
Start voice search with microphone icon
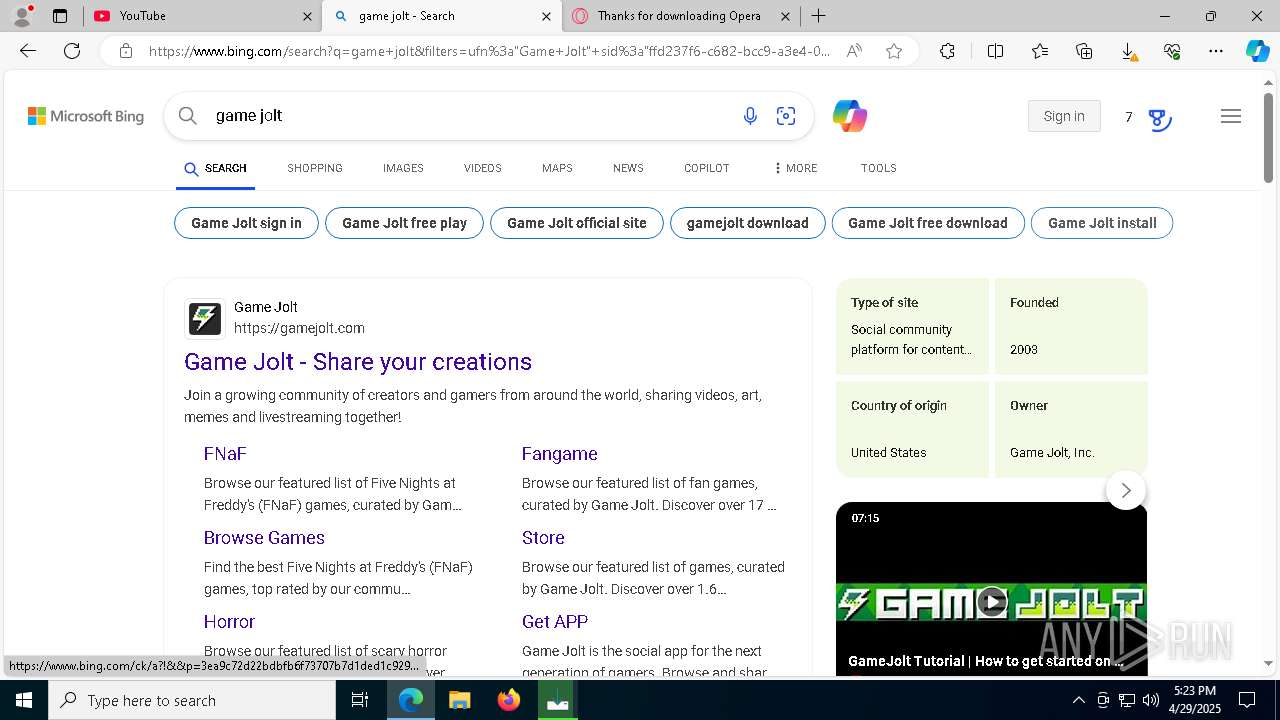pyautogui.click(x=750, y=116)
